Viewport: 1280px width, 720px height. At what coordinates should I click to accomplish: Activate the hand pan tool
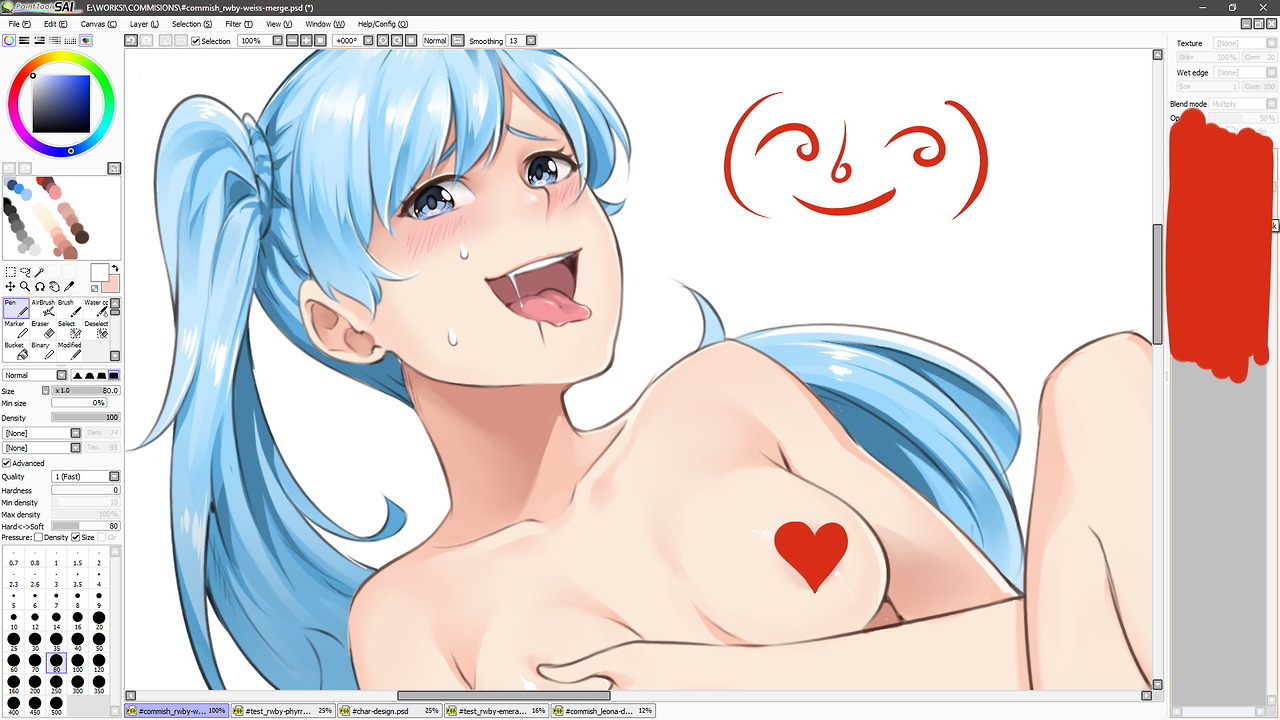pos(55,287)
